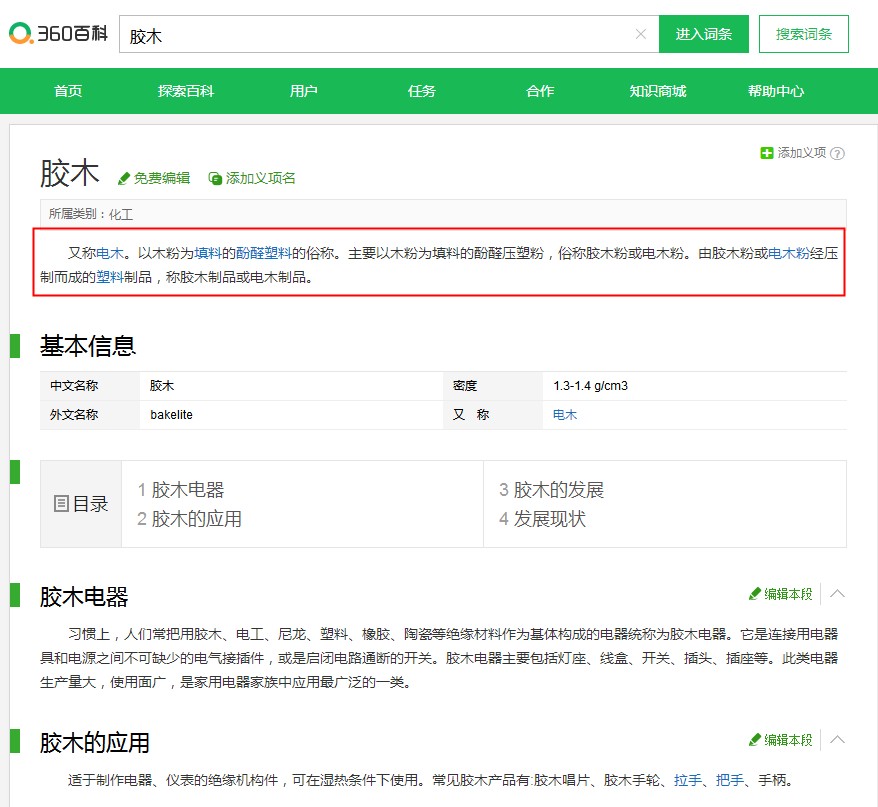Viewport: 878px width, 807px height.
Task: Click the question mark help icon near 添加义项
Action: point(837,153)
